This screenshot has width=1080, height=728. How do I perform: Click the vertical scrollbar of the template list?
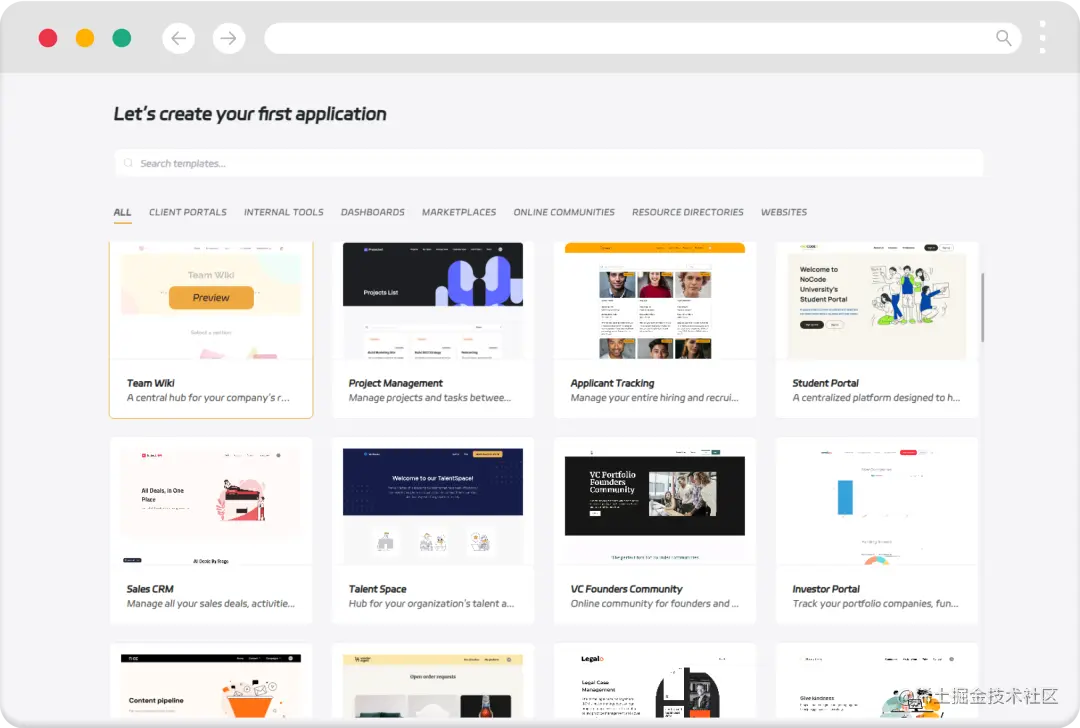pyautogui.click(x=983, y=307)
